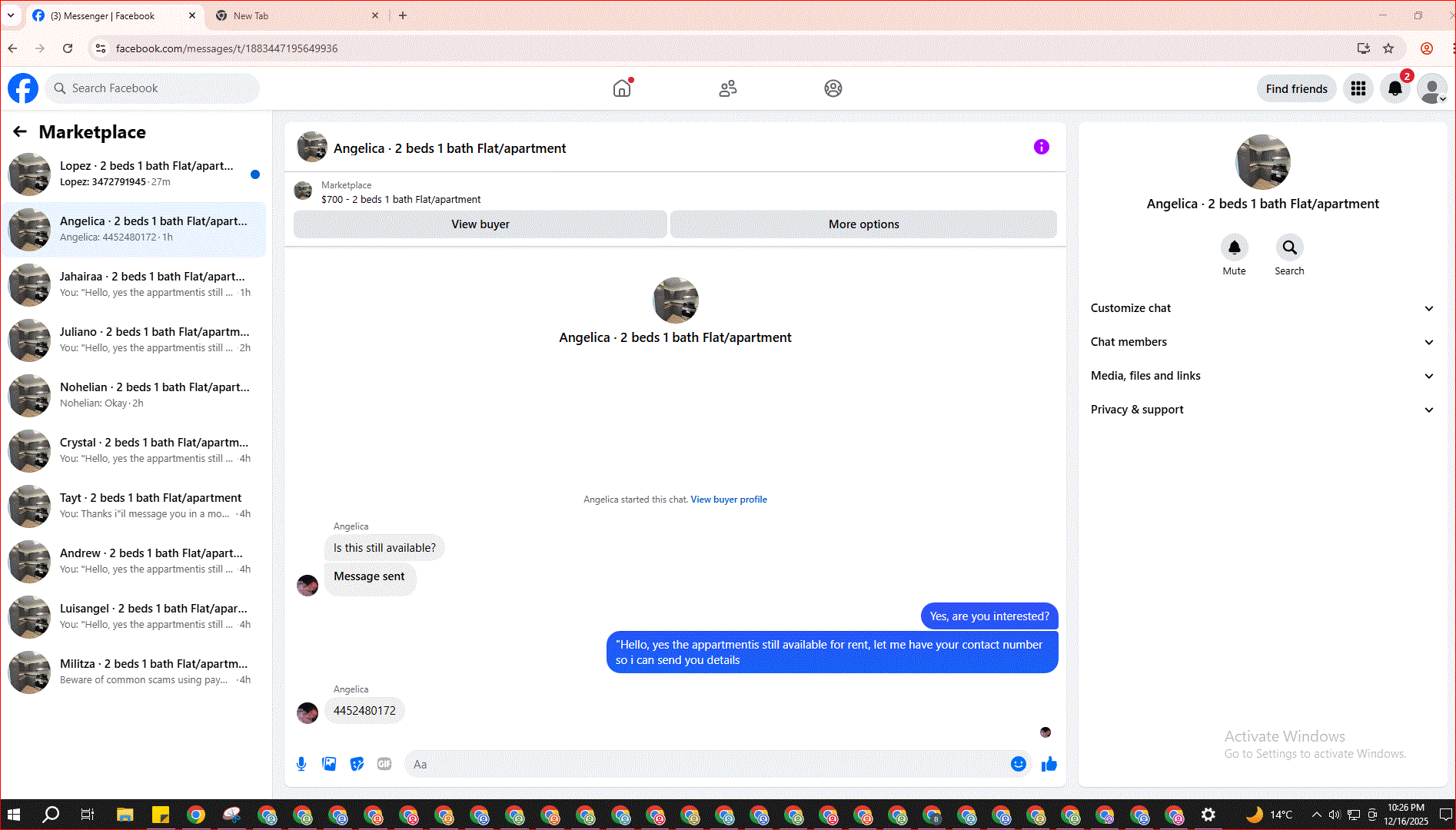Viewport: 1456px width, 830px height.
Task: Open Sticky Notes from the taskbar
Action: [x=161, y=815]
